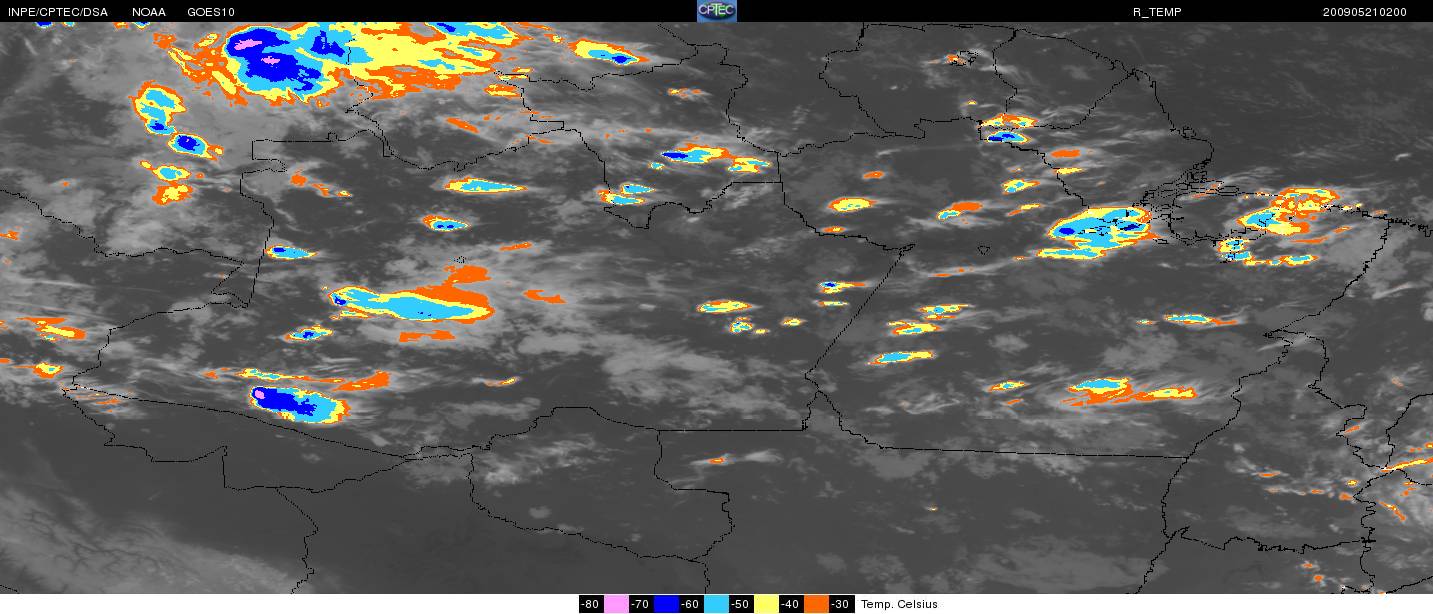
Task: Click the INPE/CPTEC/DSA header text
Action: click(58, 12)
